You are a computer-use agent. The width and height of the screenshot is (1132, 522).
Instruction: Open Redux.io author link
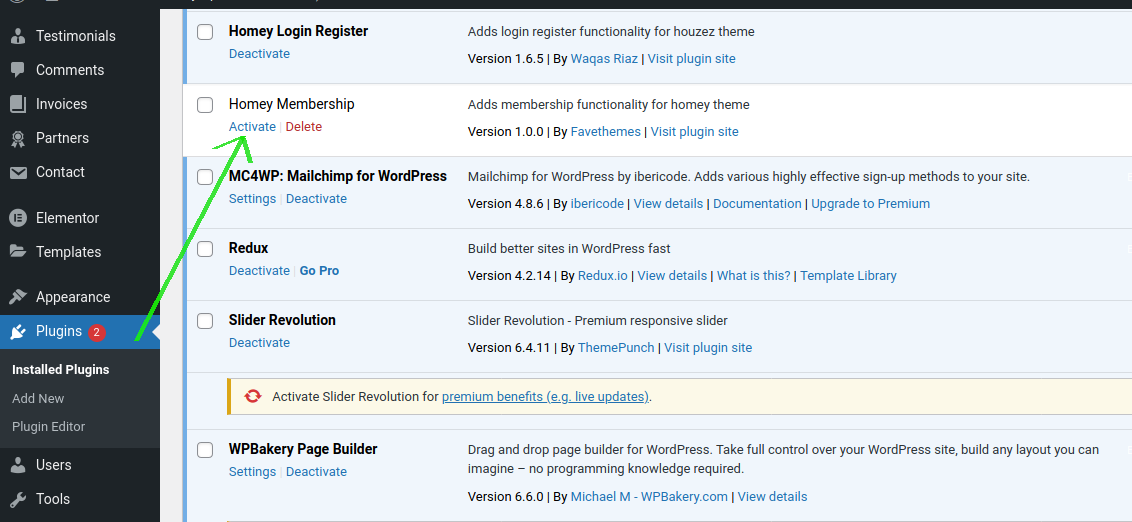[x=603, y=276]
